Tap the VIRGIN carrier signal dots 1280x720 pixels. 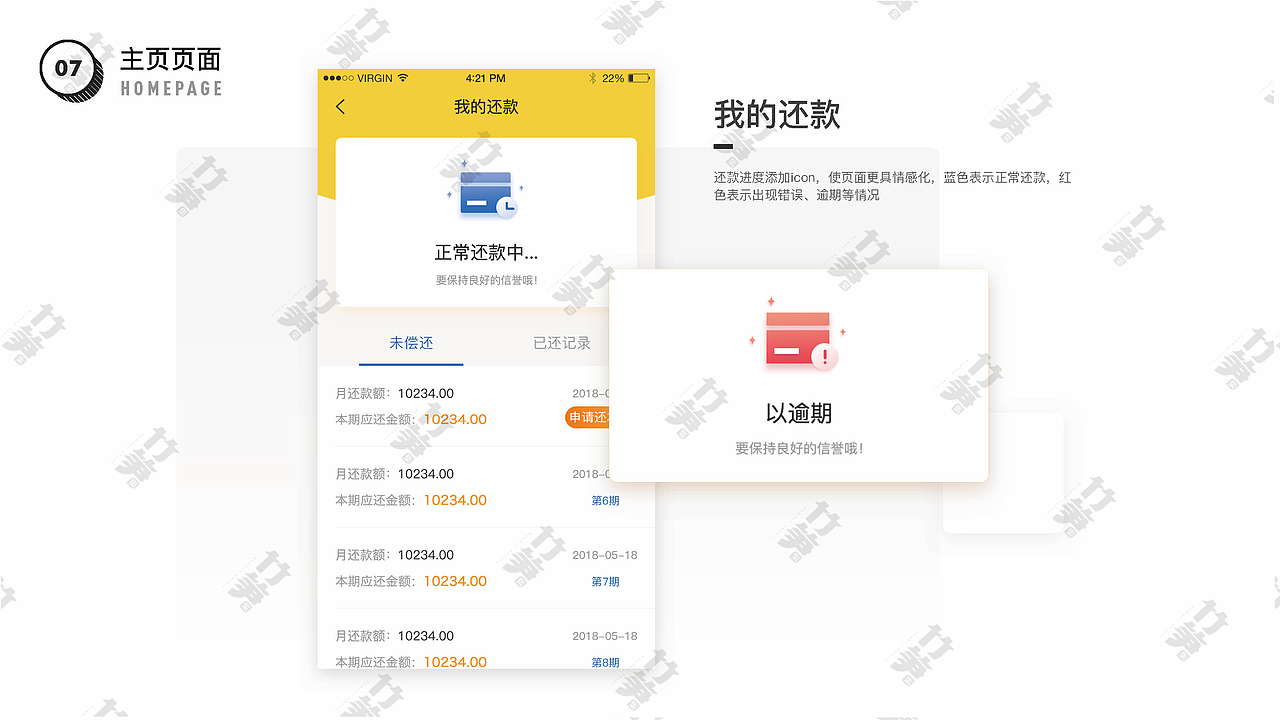click(340, 78)
